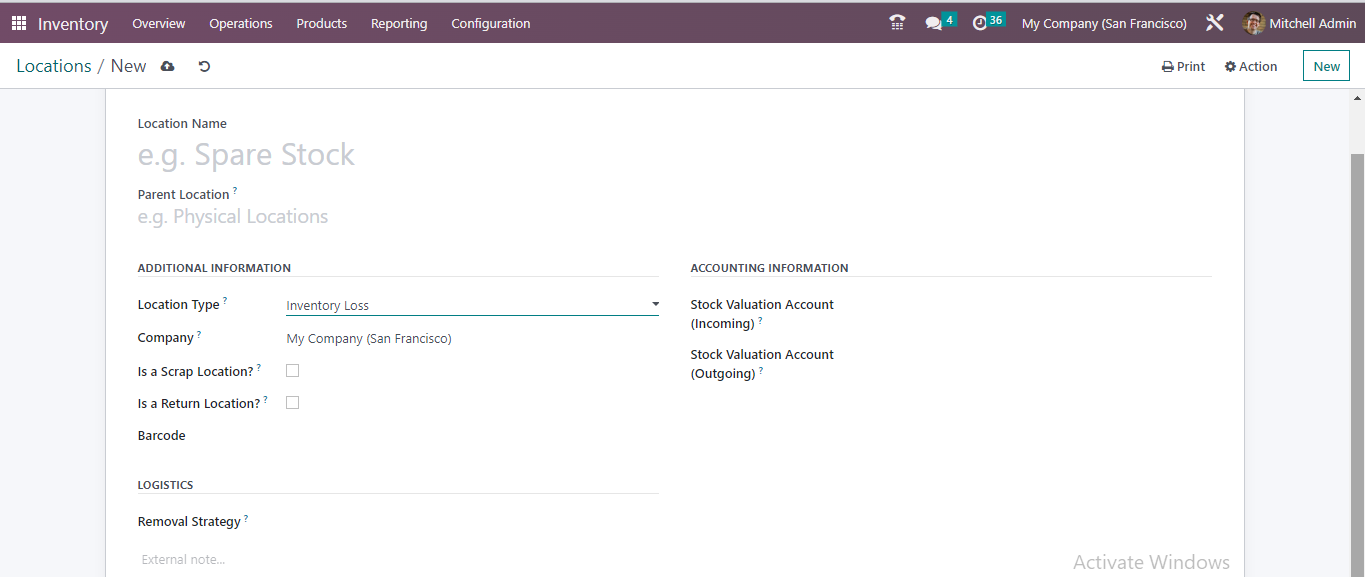Viewport: 1365px width, 577px height.
Task: Enable Is a Return Location checkbox
Action: point(292,402)
